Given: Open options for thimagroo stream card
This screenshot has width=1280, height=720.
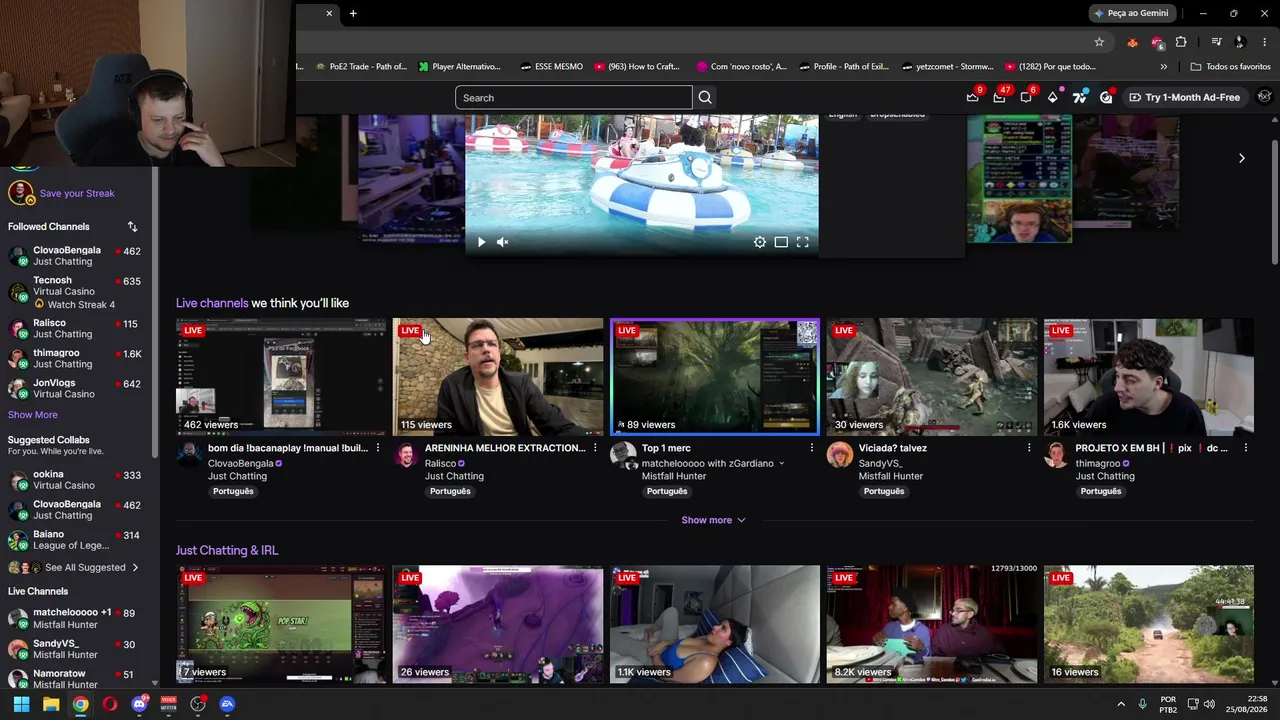Looking at the screenshot, I should (x=1245, y=448).
